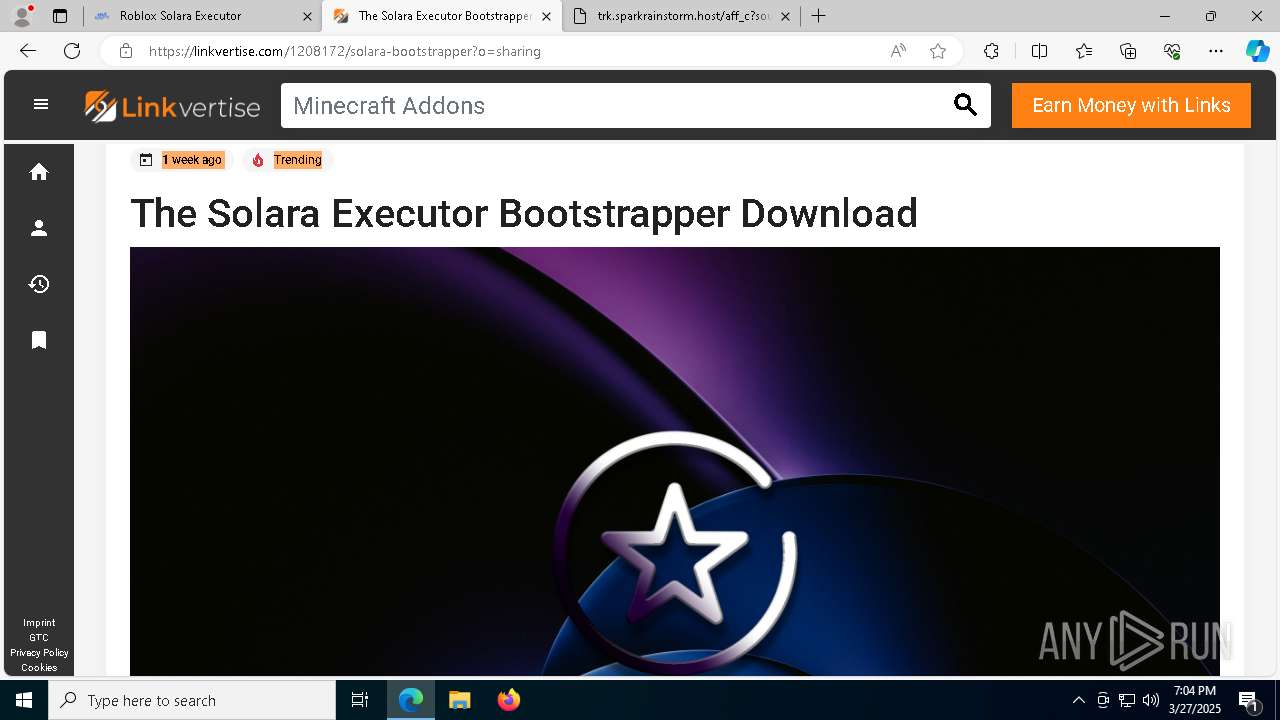Click the '1 week ago' date tag
1280x720 pixels.
click(181, 160)
